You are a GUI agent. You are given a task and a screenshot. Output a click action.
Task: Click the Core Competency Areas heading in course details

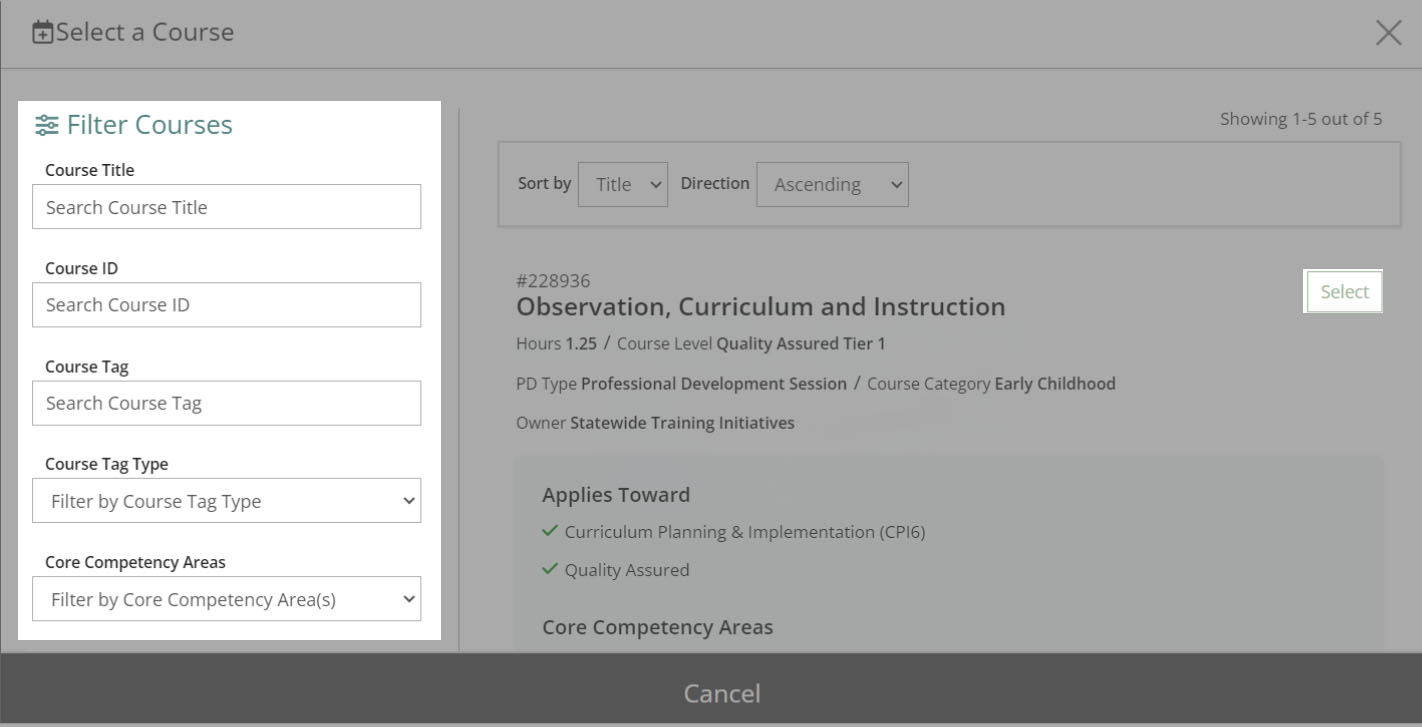pyautogui.click(x=657, y=626)
